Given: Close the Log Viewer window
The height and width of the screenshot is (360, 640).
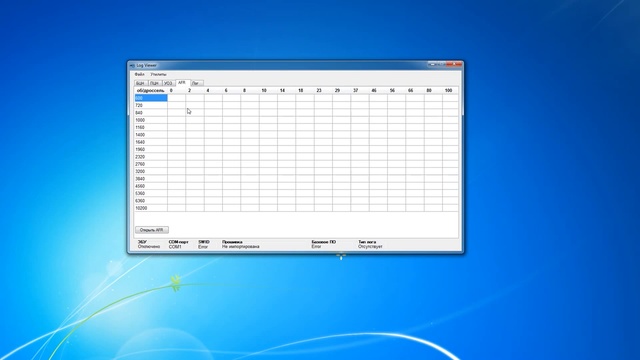Looking at the screenshot, I should [454, 64].
